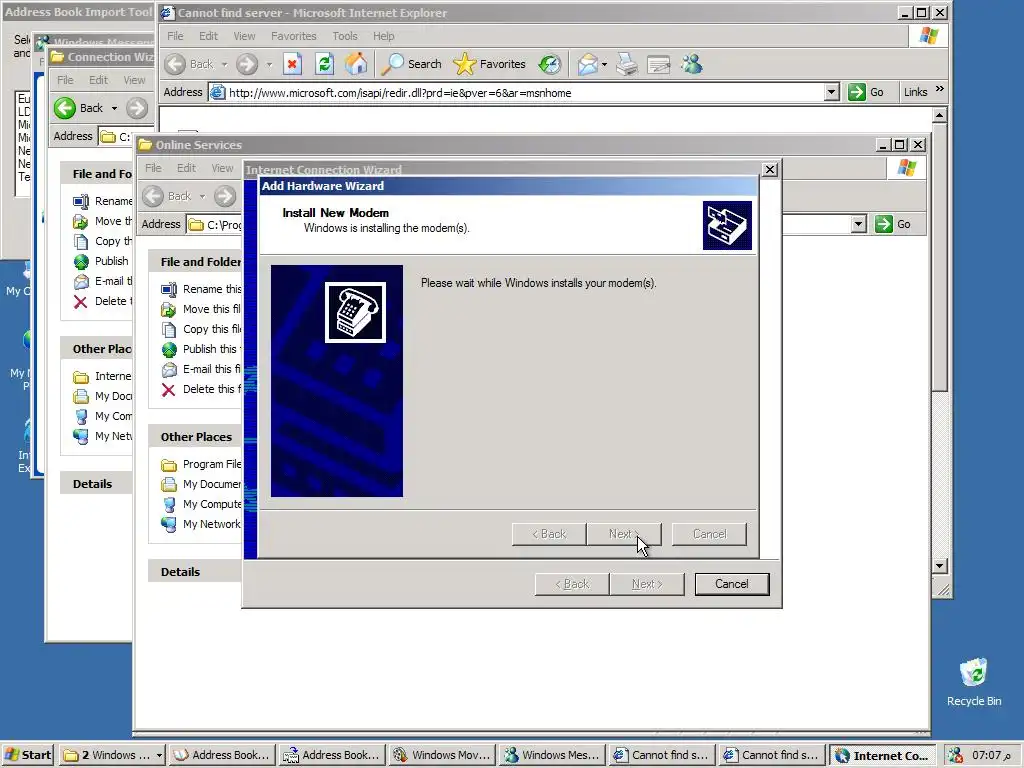Open File menu in Internet Explorer
The image size is (1024, 768).
[175, 36]
